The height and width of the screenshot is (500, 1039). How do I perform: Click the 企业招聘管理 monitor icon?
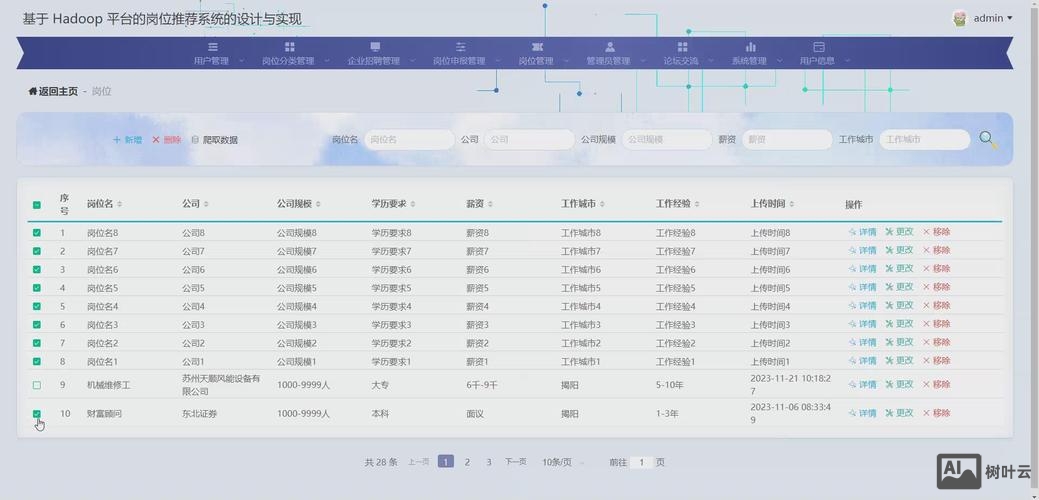tap(375, 47)
